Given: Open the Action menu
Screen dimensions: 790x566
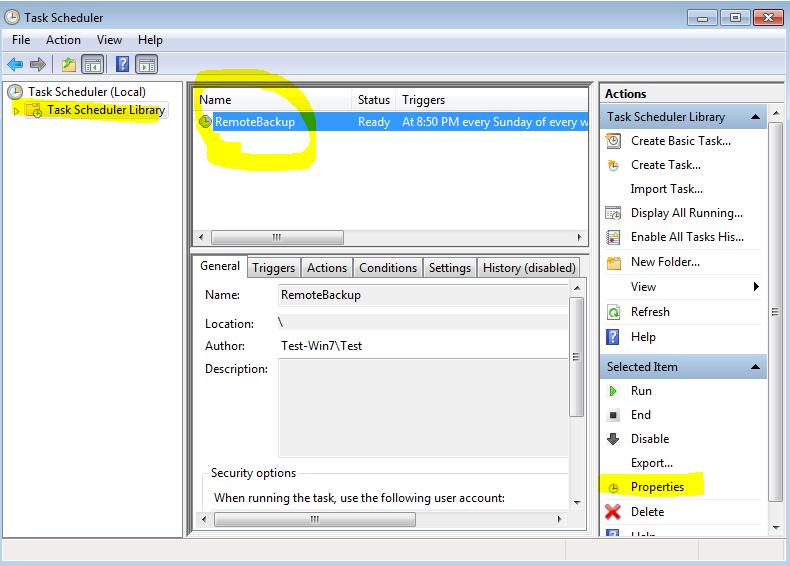Looking at the screenshot, I should pyautogui.click(x=63, y=40).
